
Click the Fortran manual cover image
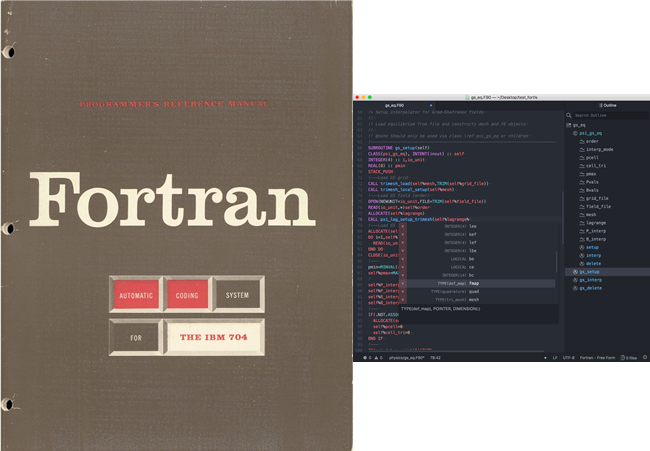(176, 226)
